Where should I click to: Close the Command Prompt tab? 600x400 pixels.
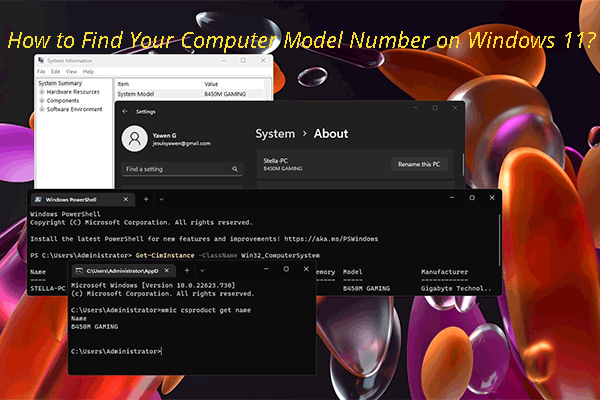[x=167, y=271]
